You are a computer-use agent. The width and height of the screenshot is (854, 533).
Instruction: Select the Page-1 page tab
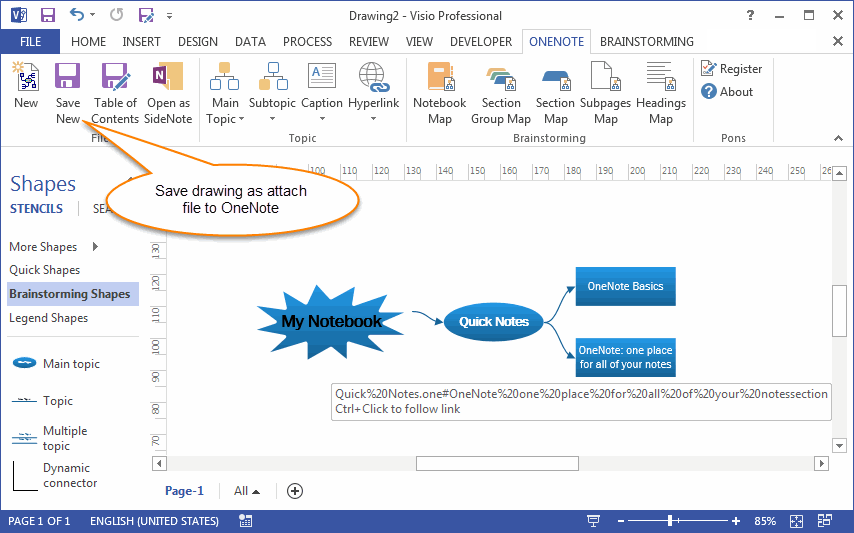pos(184,491)
